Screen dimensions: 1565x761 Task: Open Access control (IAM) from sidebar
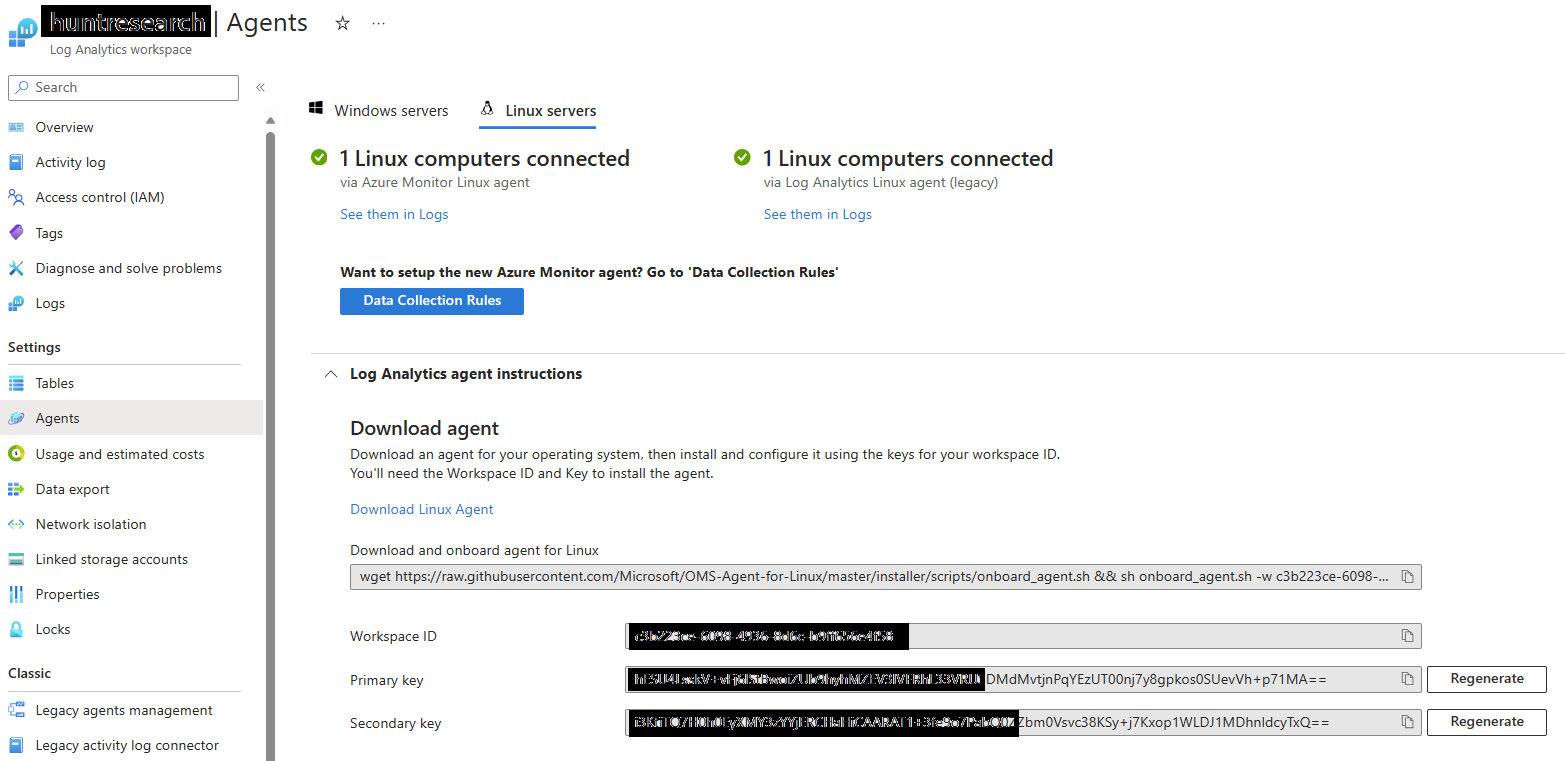click(100, 197)
